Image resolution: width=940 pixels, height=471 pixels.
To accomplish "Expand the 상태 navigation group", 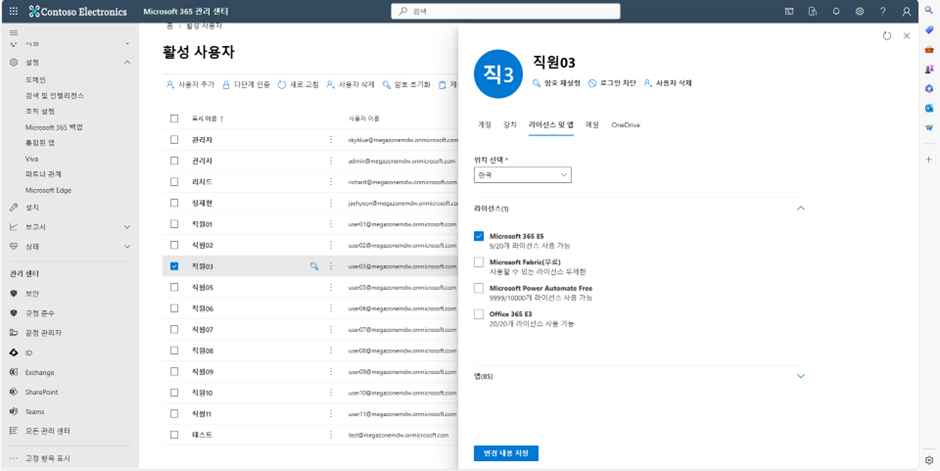I will [126, 246].
